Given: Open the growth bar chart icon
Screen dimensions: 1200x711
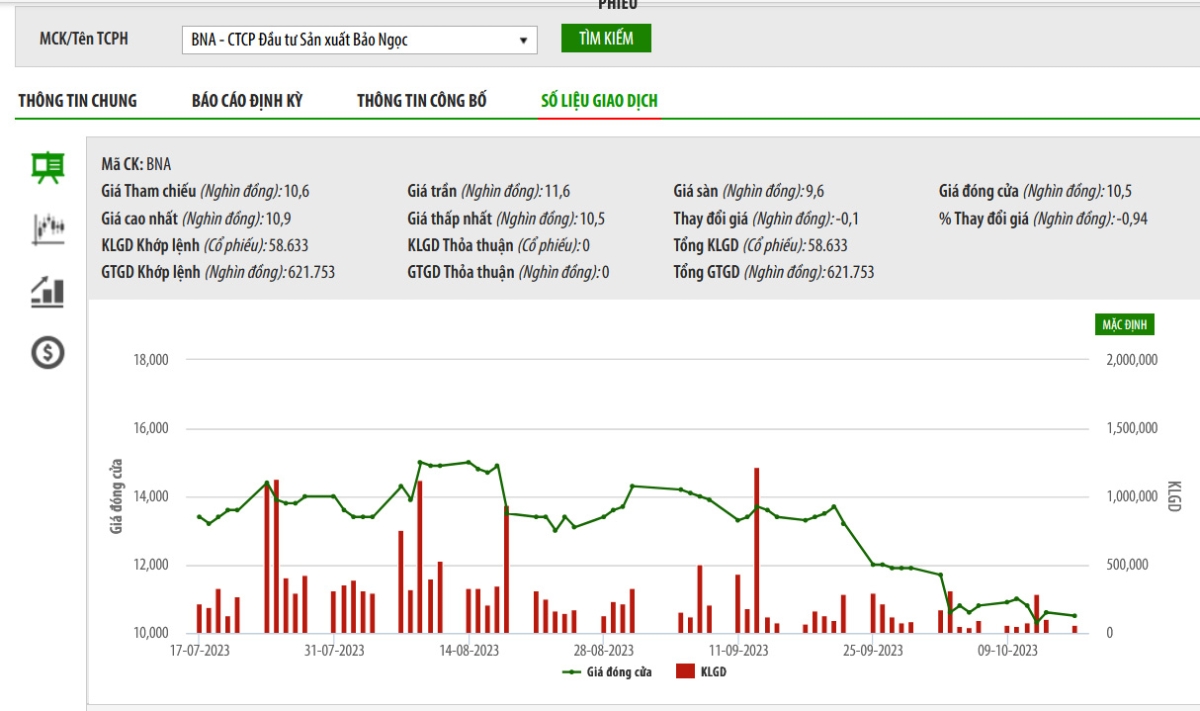Looking at the screenshot, I should click(48, 291).
